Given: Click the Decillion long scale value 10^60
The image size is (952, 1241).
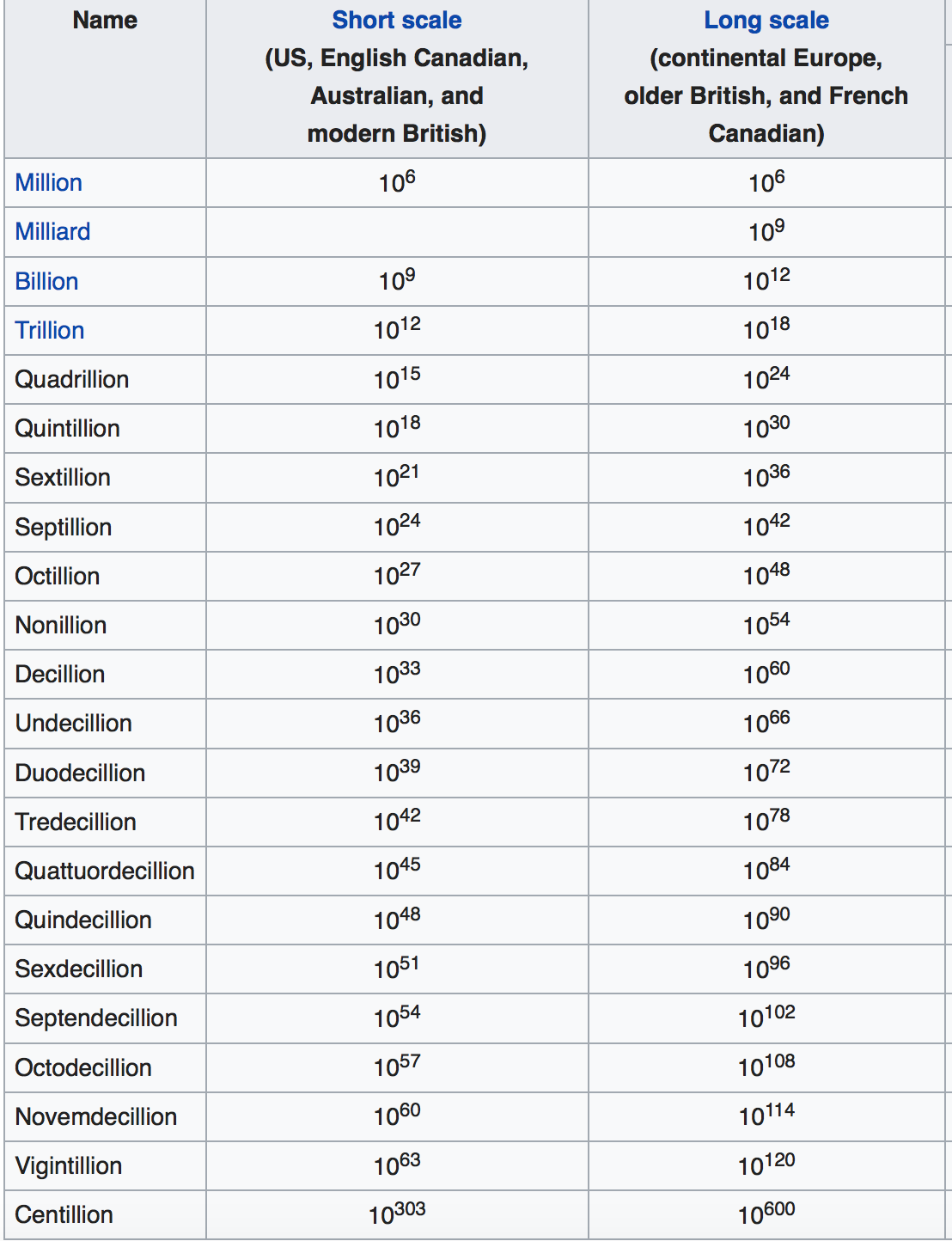Looking at the screenshot, I should click(766, 672).
